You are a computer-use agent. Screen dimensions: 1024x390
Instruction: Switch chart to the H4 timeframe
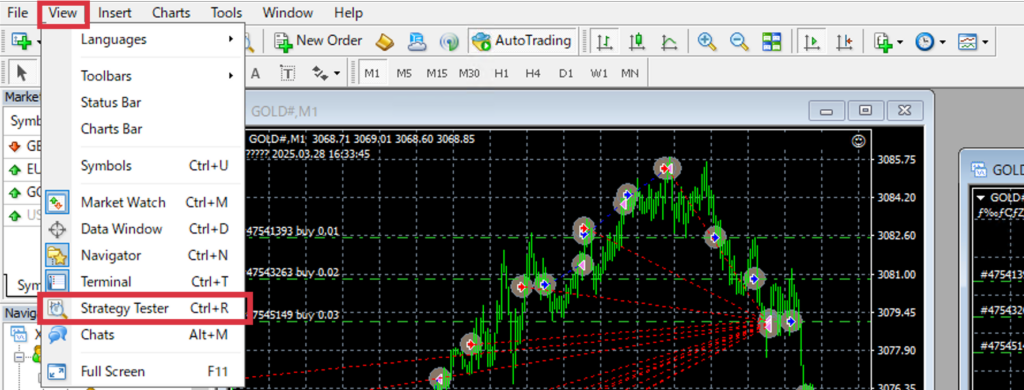tap(533, 73)
